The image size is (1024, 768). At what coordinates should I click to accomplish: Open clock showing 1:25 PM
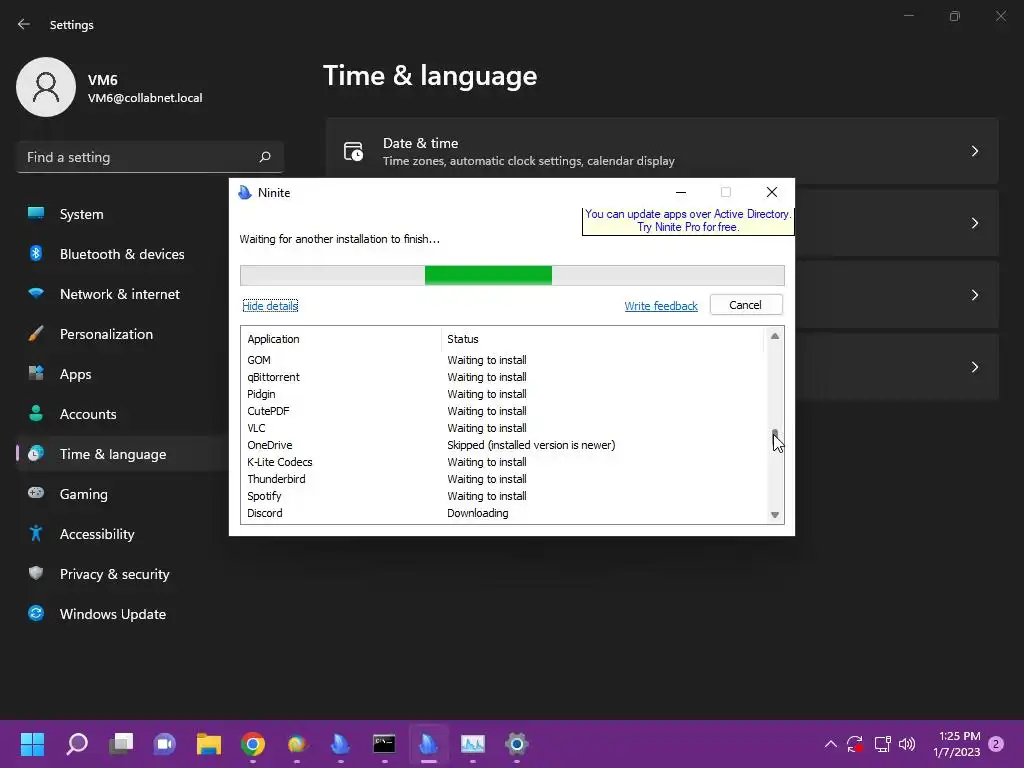957,744
